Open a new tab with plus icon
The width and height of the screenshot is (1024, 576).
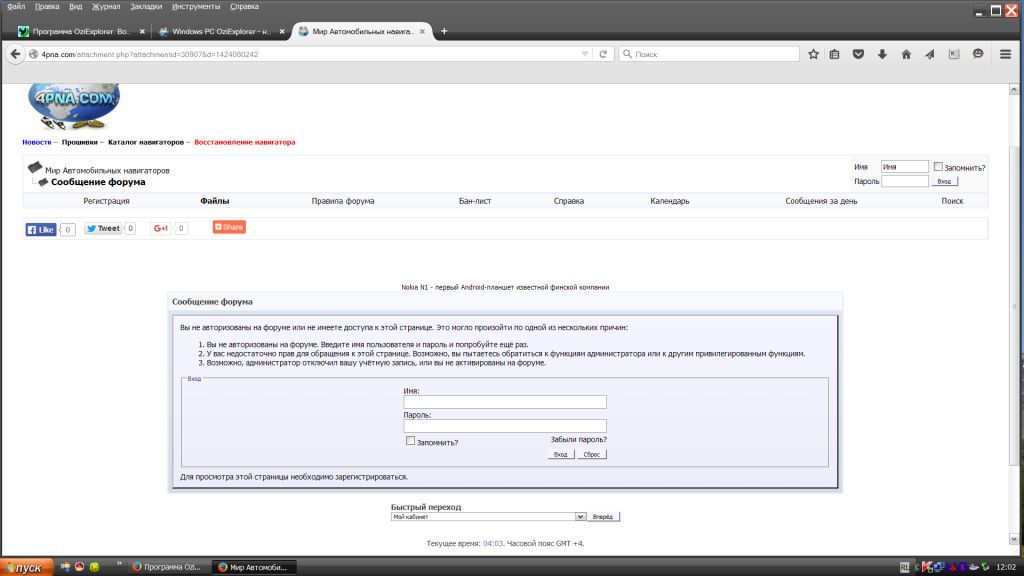pyautogui.click(x=444, y=31)
